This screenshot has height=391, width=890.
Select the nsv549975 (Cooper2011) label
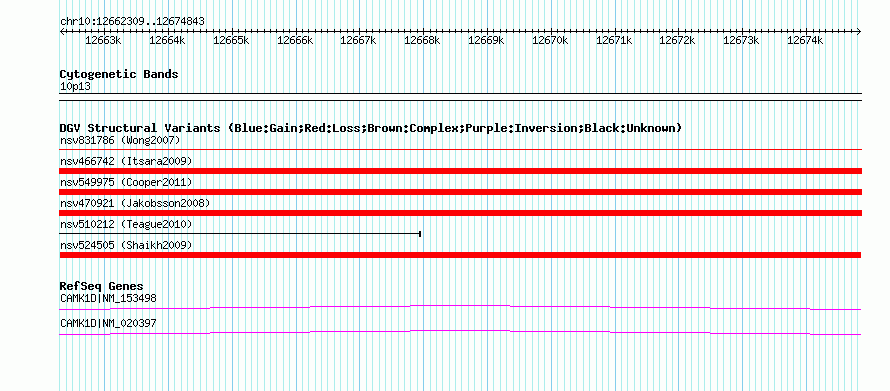coord(126,182)
